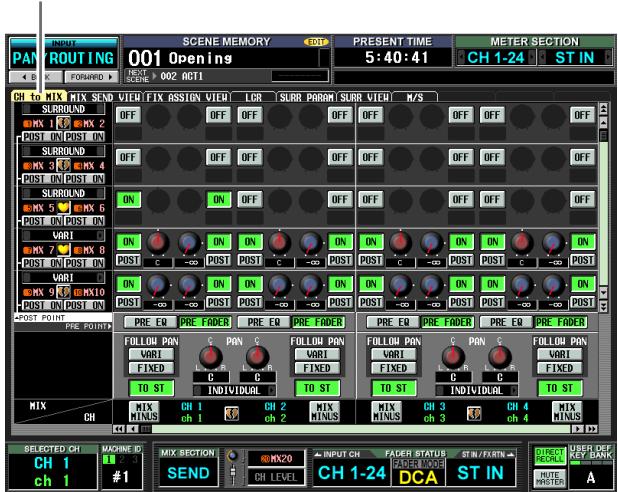Open the LCR tab
Screen dimensions: 618x492
click(253, 97)
